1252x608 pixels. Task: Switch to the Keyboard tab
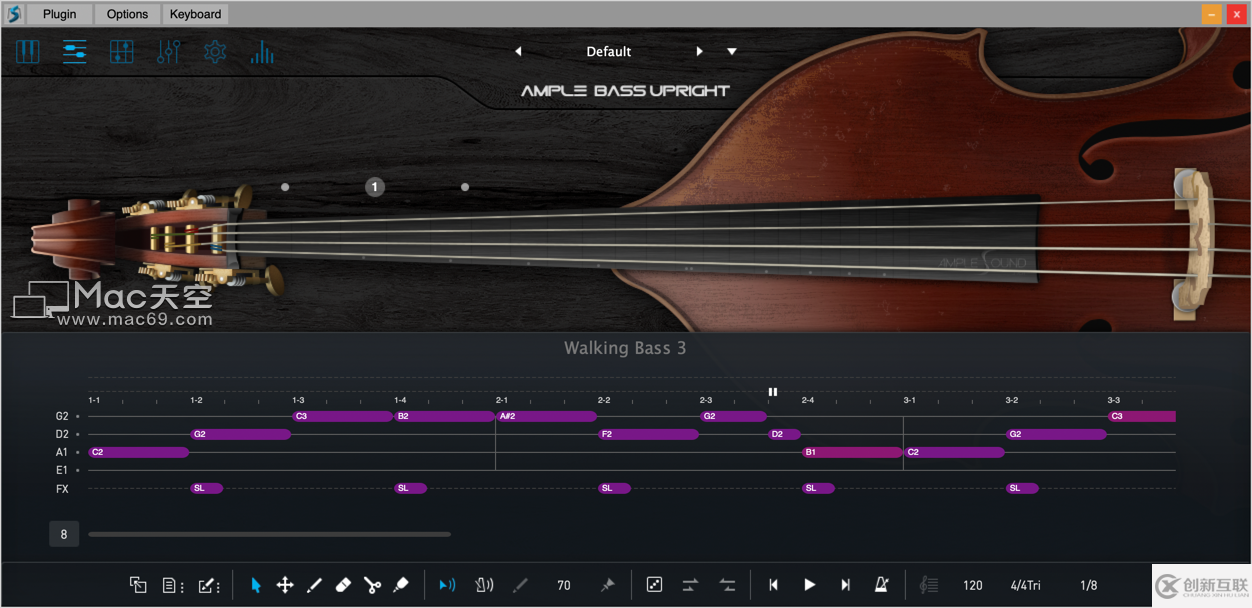194,14
